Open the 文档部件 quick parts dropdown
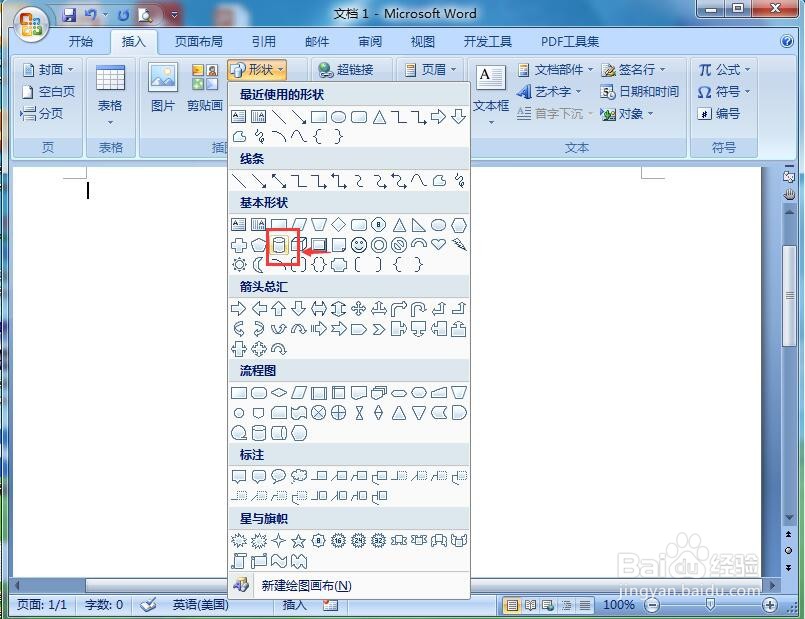This screenshot has width=805, height=619. (x=555, y=69)
